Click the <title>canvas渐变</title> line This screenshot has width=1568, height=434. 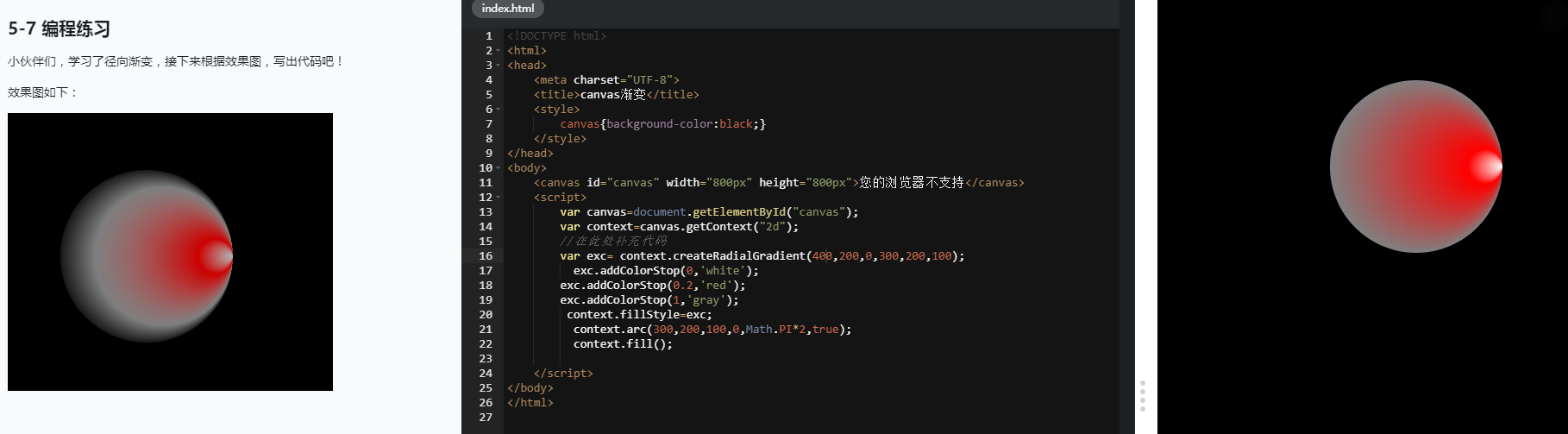click(617, 95)
